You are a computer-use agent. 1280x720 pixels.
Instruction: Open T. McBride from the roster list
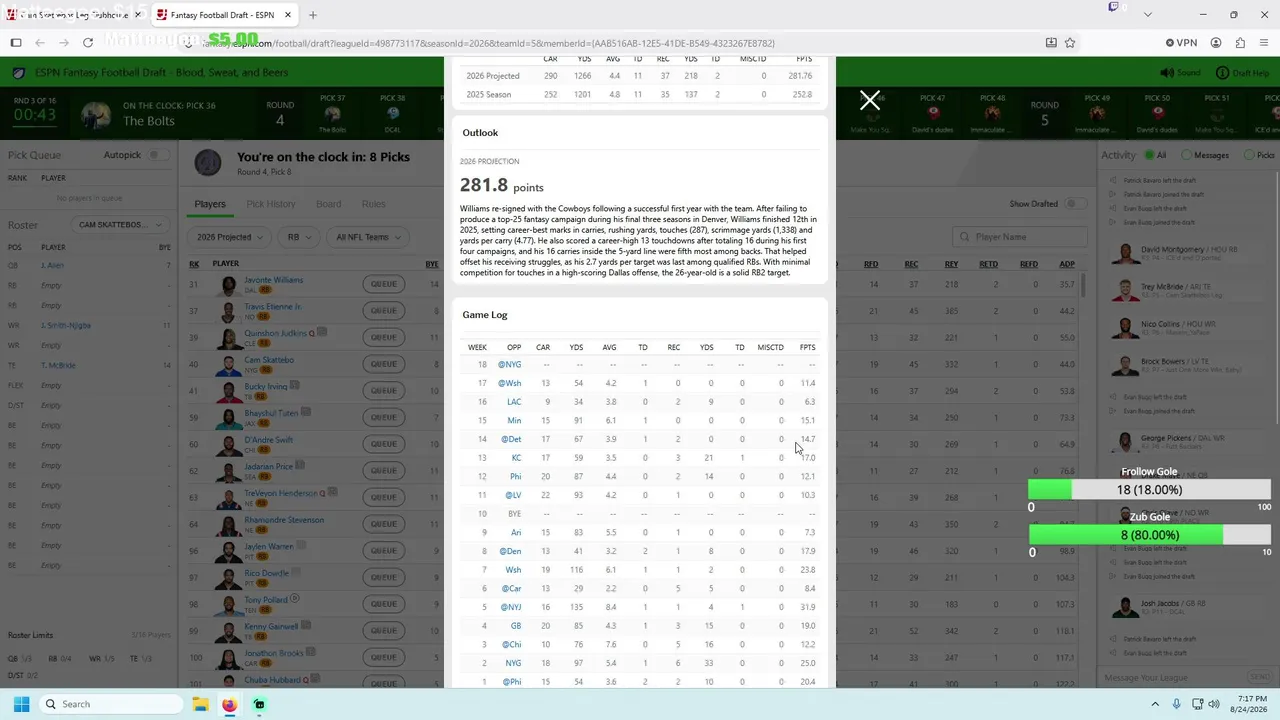coord(58,365)
